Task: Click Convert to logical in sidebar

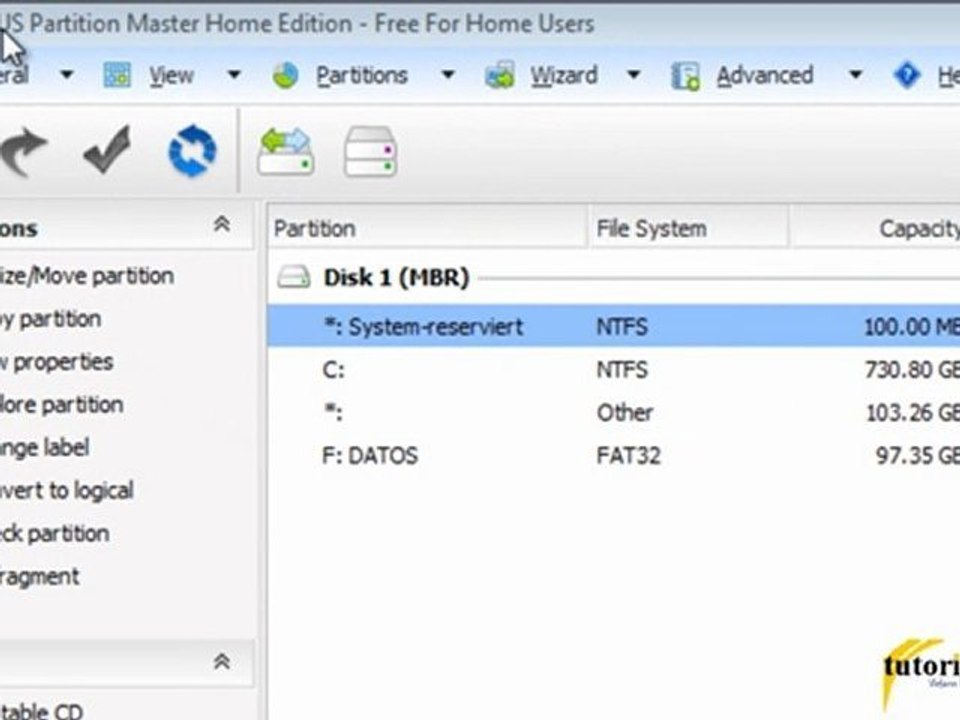Action: pos(66,490)
